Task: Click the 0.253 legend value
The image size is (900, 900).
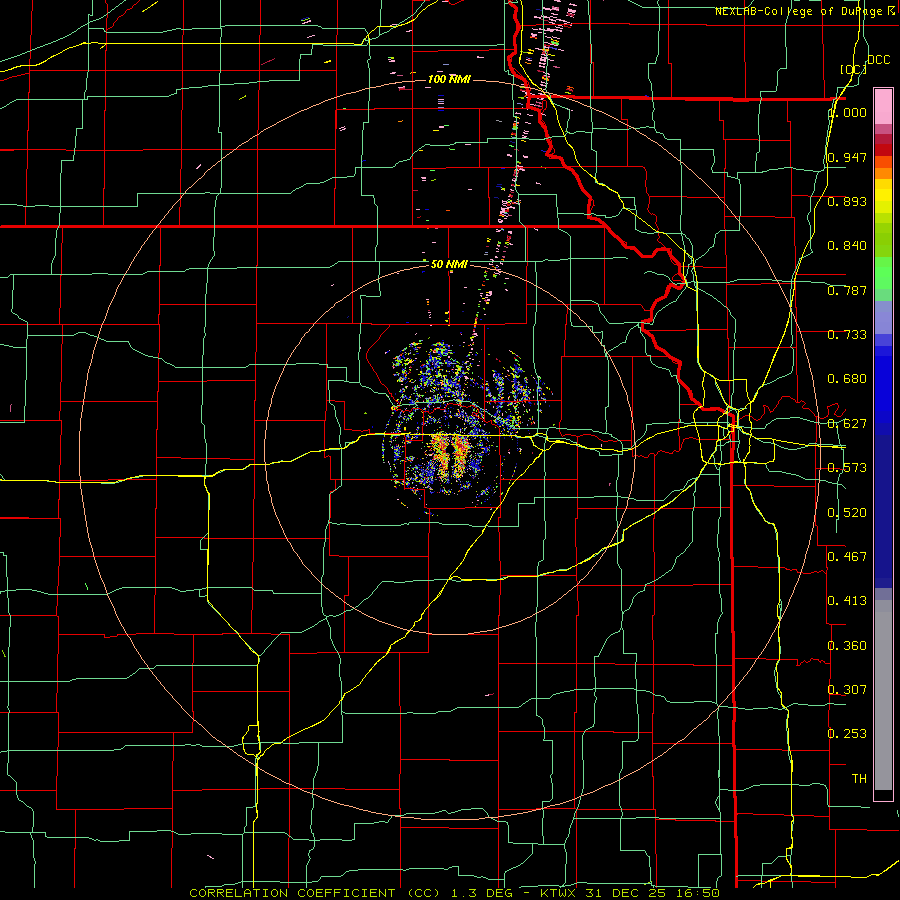Action: [x=847, y=734]
